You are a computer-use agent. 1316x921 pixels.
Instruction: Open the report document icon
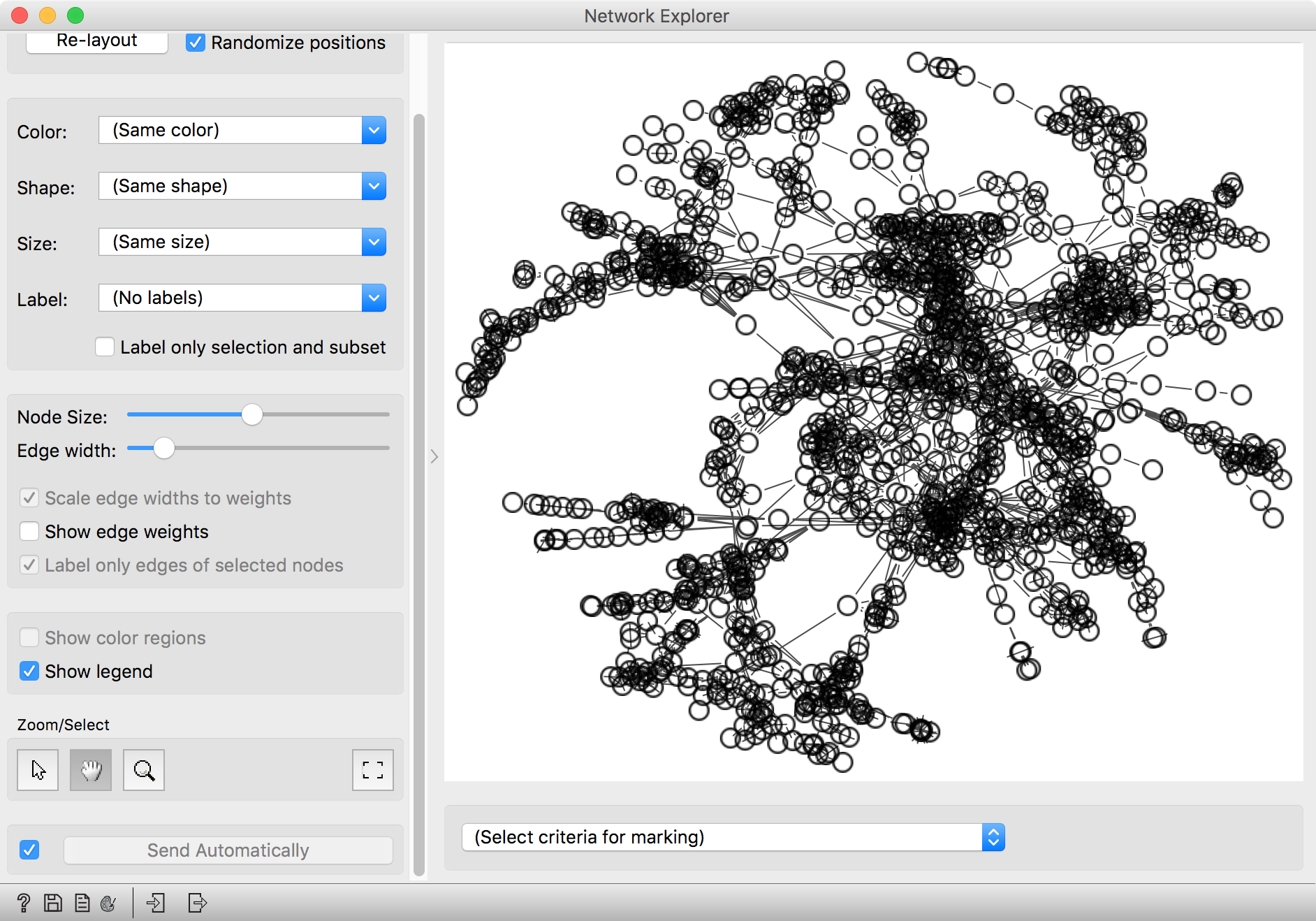(81, 903)
